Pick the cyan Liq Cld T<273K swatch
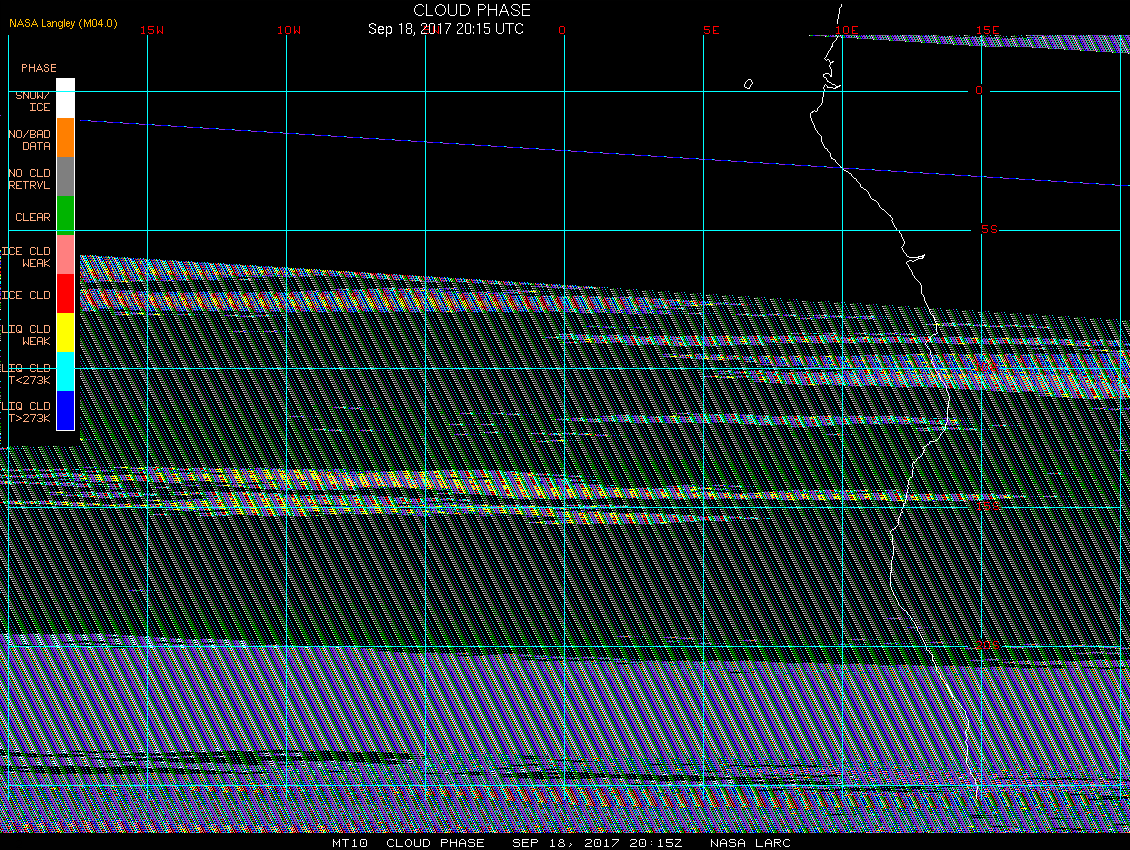Screen dimensions: 1130x850 66,371
